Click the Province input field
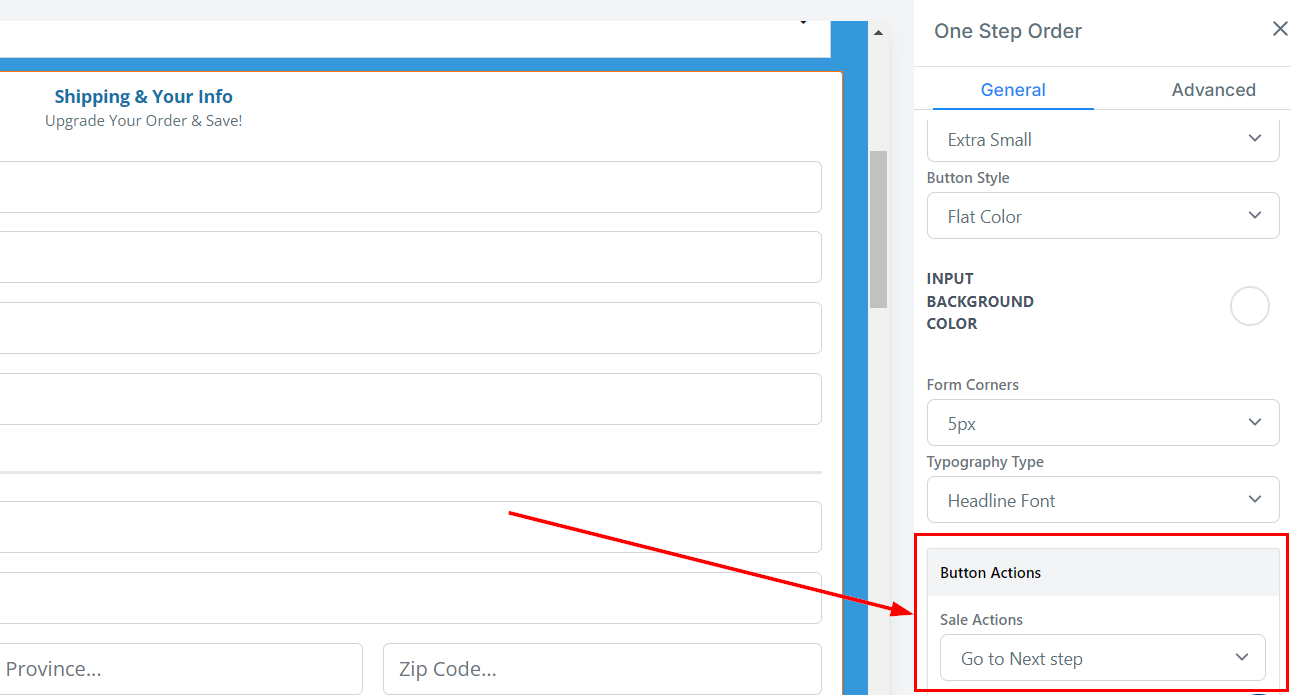1291x695 pixels. point(180,669)
